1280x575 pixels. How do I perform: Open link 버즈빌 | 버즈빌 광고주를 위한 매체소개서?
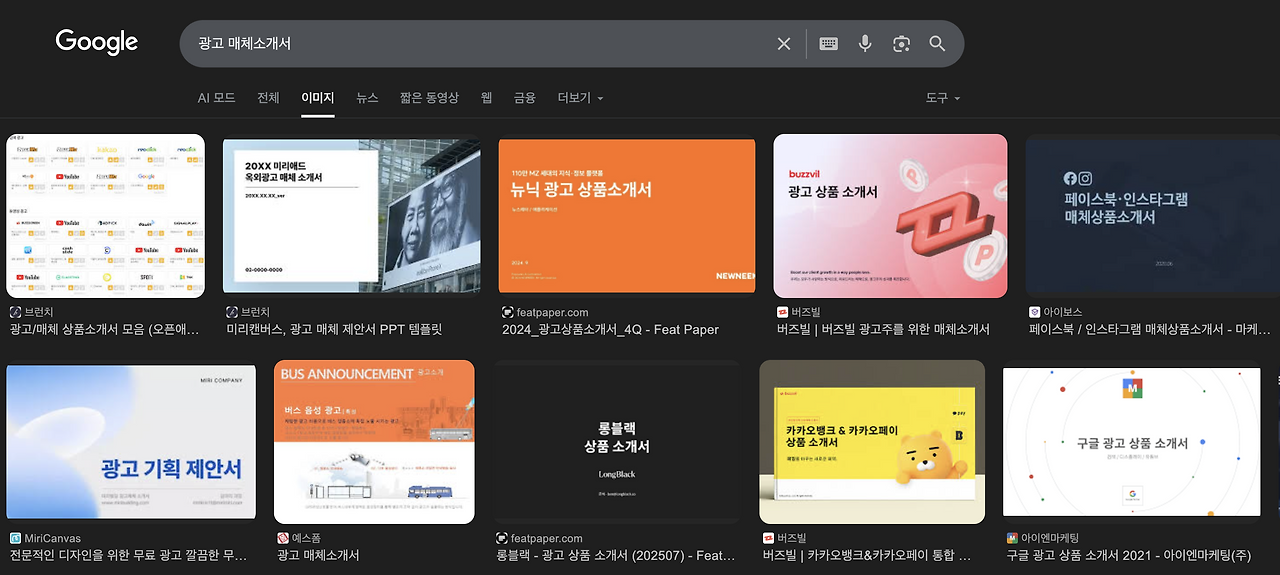[x=883, y=329]
